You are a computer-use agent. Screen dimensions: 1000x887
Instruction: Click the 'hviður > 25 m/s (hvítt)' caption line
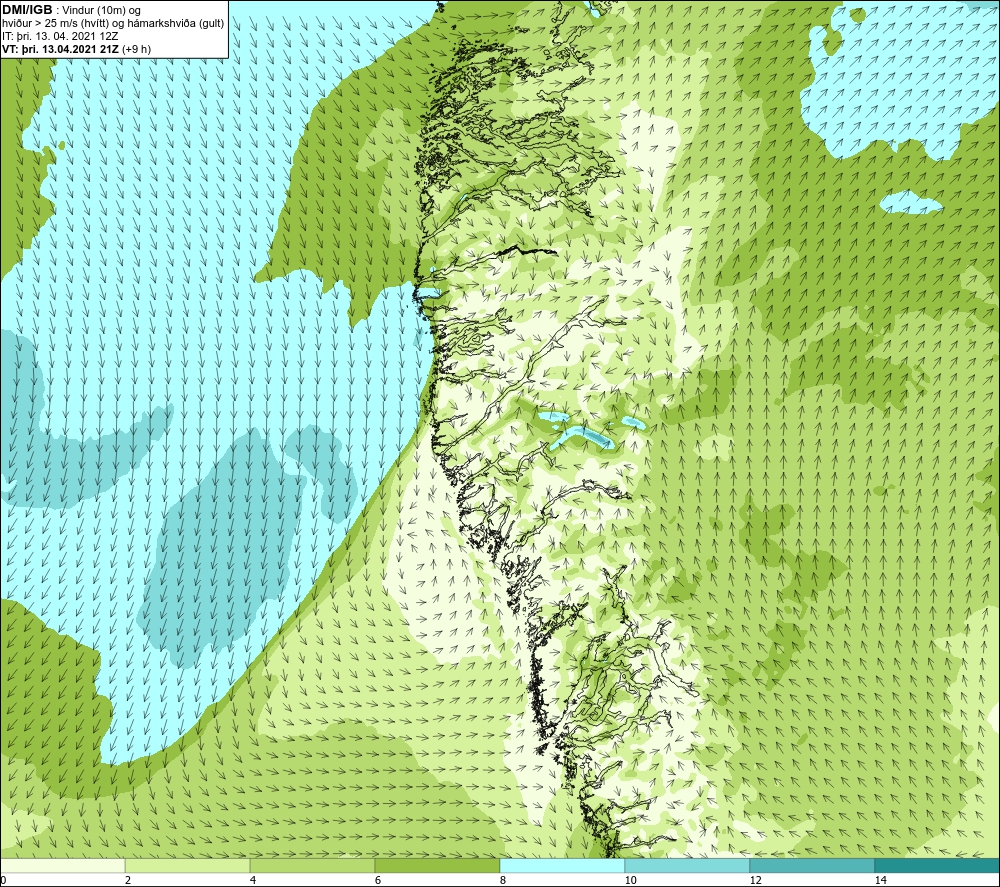click(114, 24)
